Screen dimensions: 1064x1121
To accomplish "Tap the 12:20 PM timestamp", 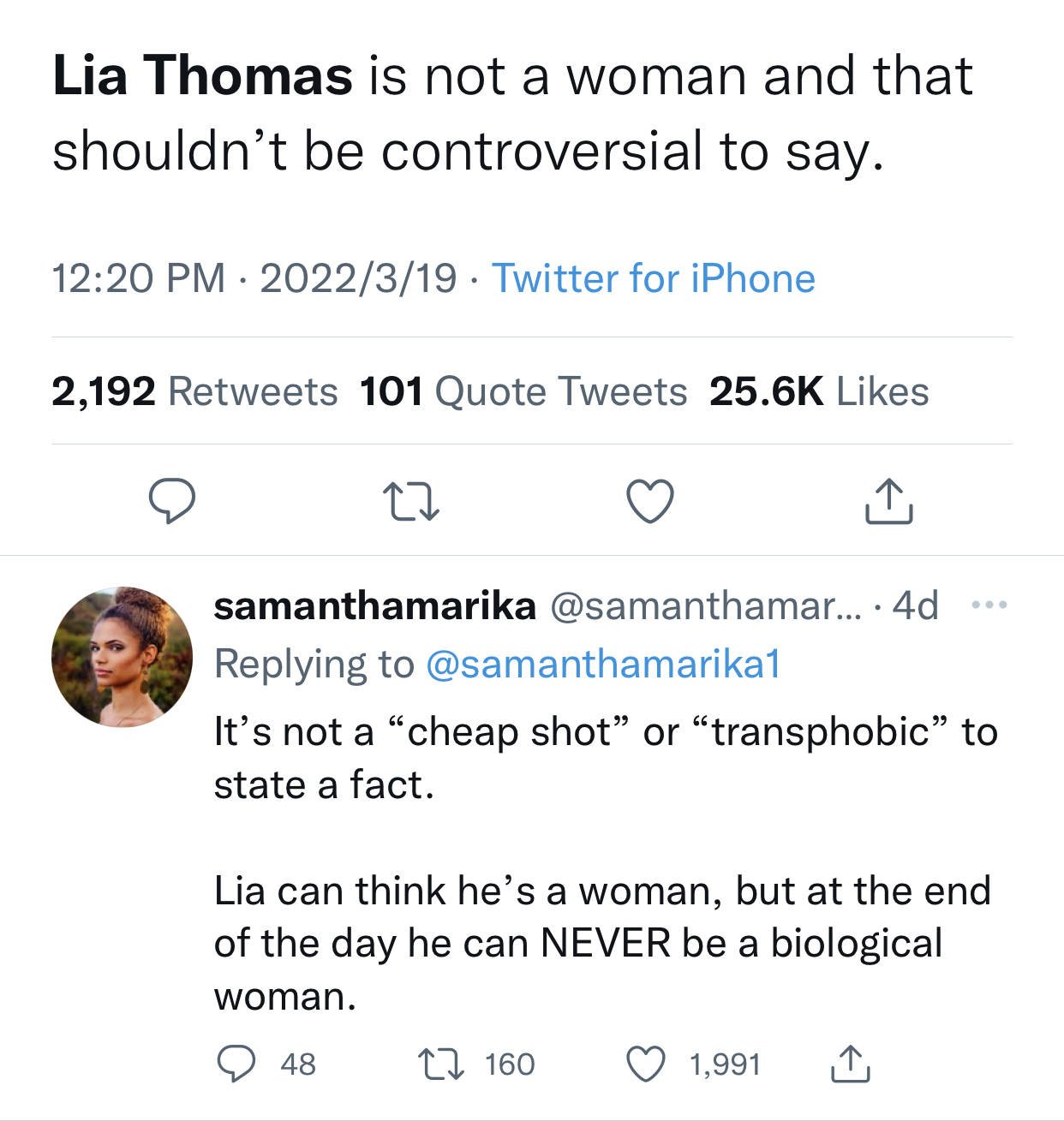I will [139, 278].
